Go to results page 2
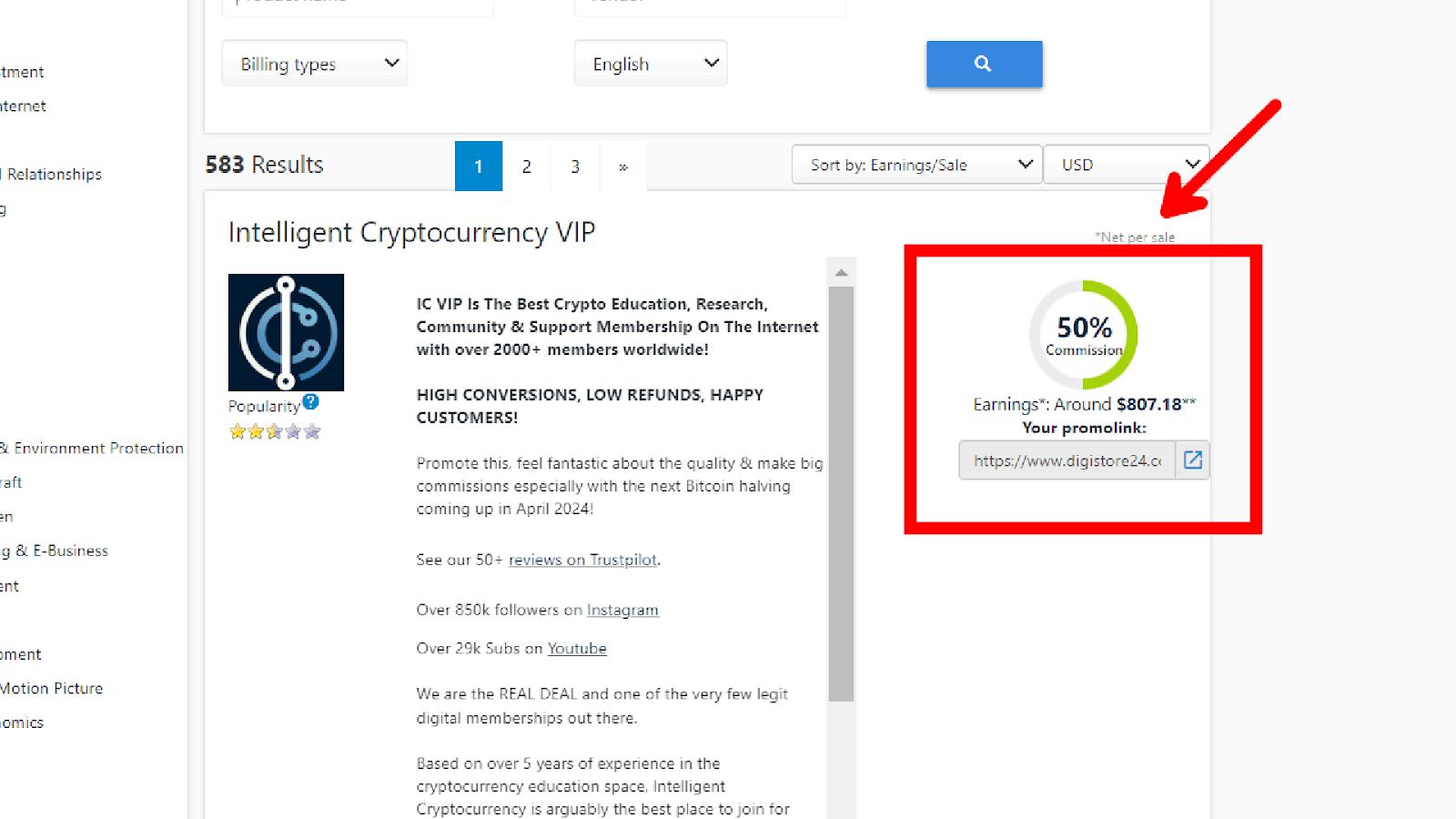This screenshot has height=819, width=1456. click(527, 167)
